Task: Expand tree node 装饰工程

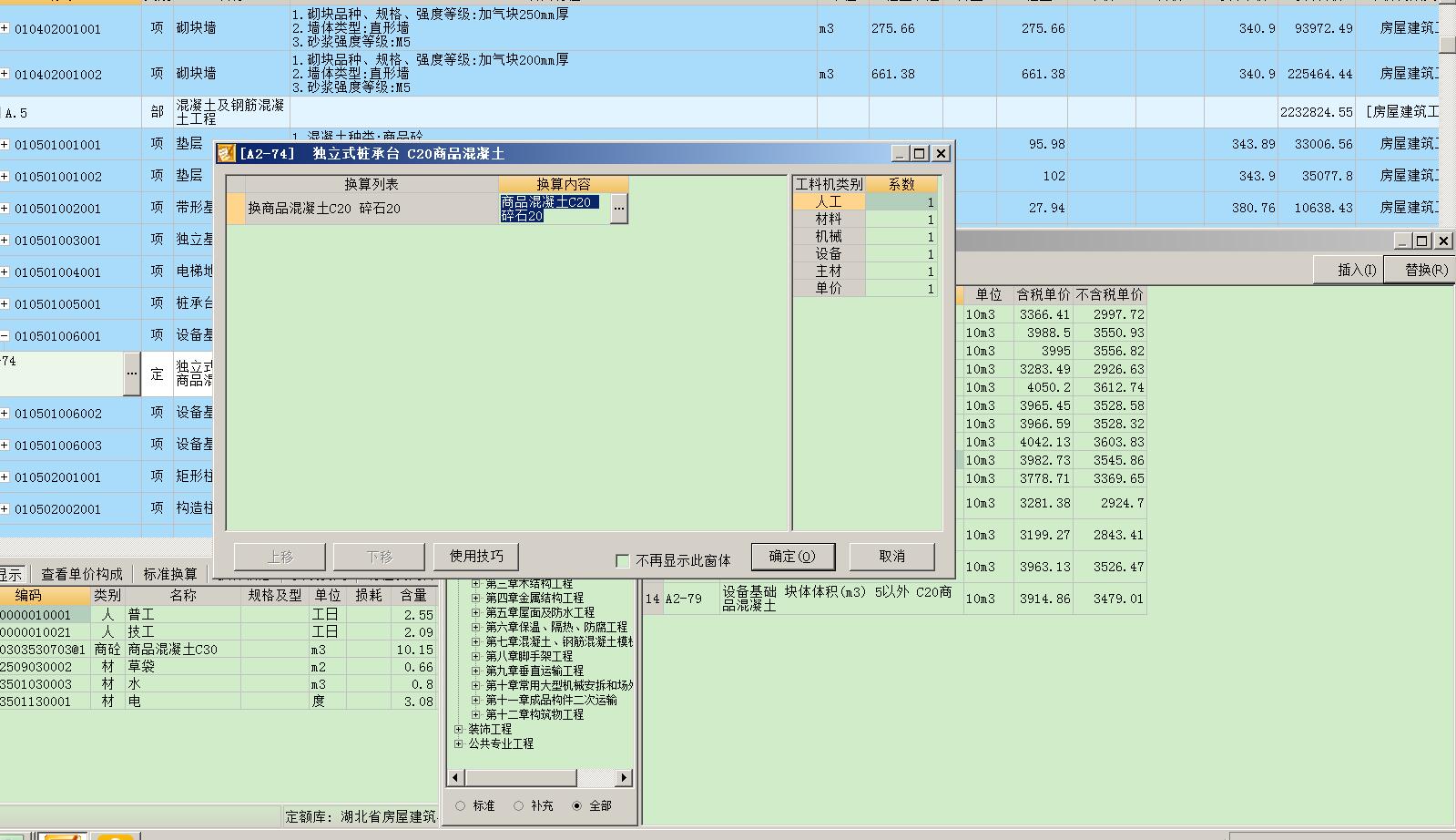Action: click(x=458, y=729)
